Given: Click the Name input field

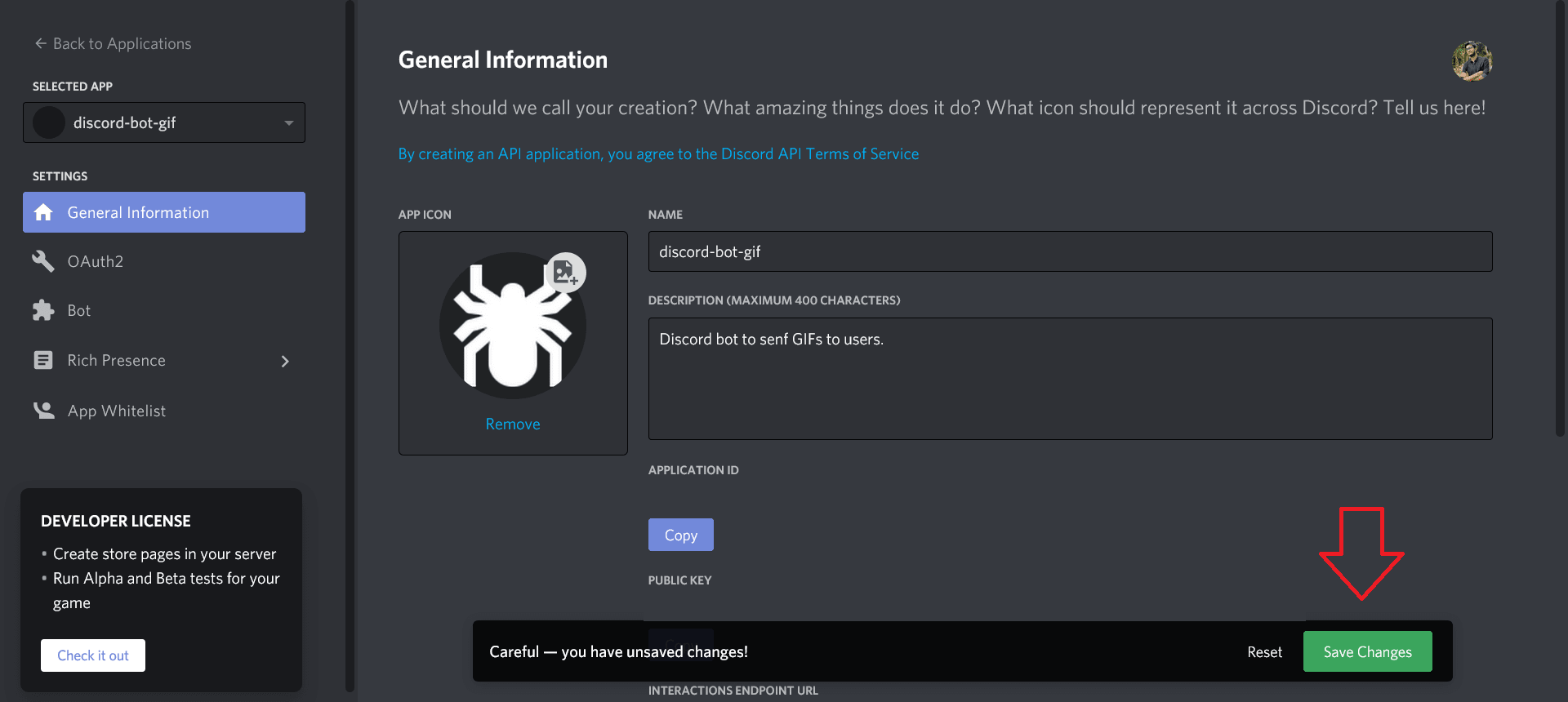Looking at the screenshot, I should (x=1070, y=251).
